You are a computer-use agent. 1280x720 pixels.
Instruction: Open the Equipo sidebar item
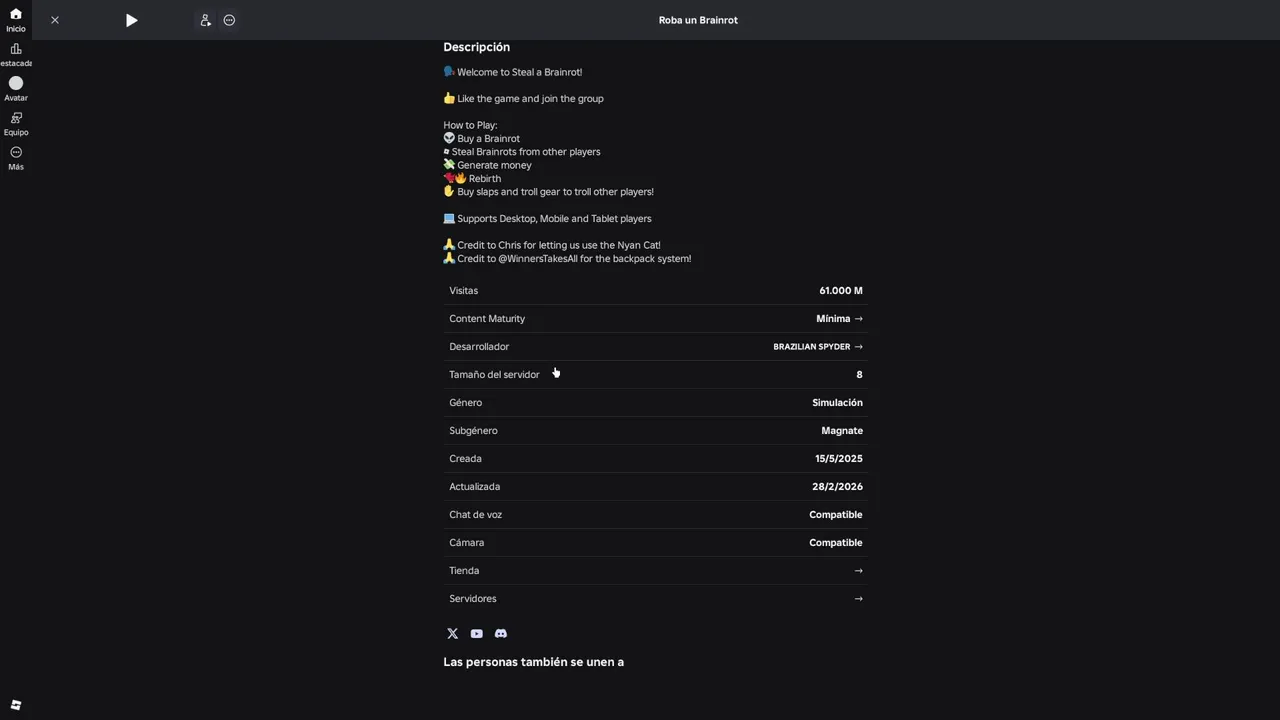(x=16, y=123)
